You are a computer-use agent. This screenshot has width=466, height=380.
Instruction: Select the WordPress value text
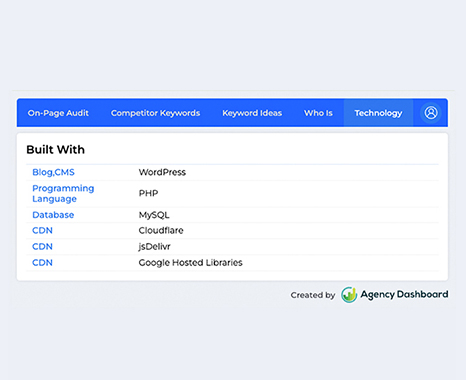tap(162, 172)
